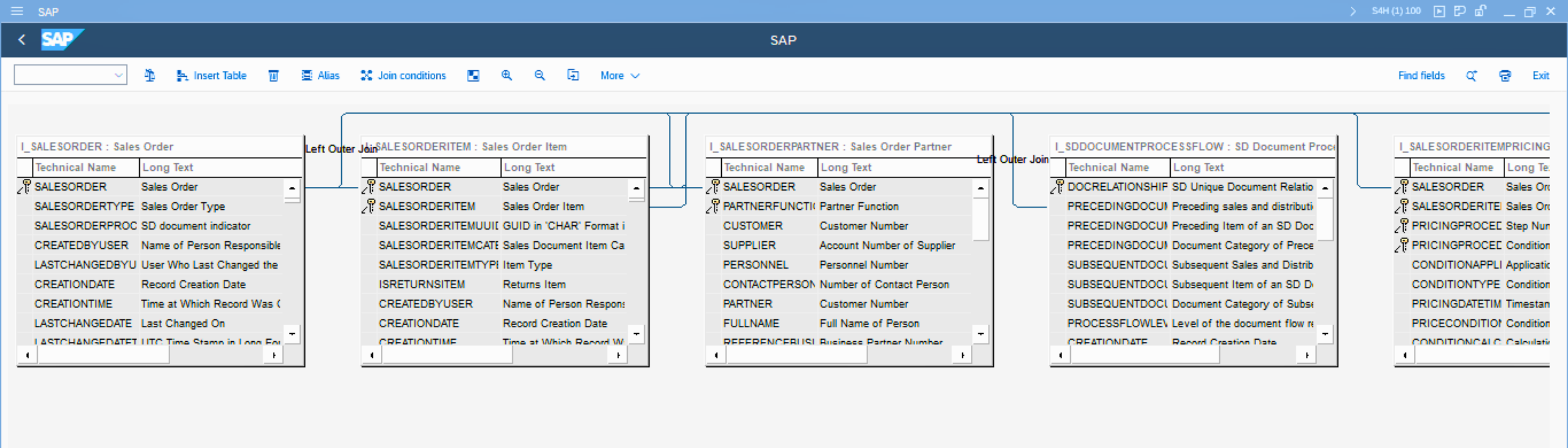1568x448 pixels.
Task: Click the print icon in toolbar
Action: point(1505,75)
